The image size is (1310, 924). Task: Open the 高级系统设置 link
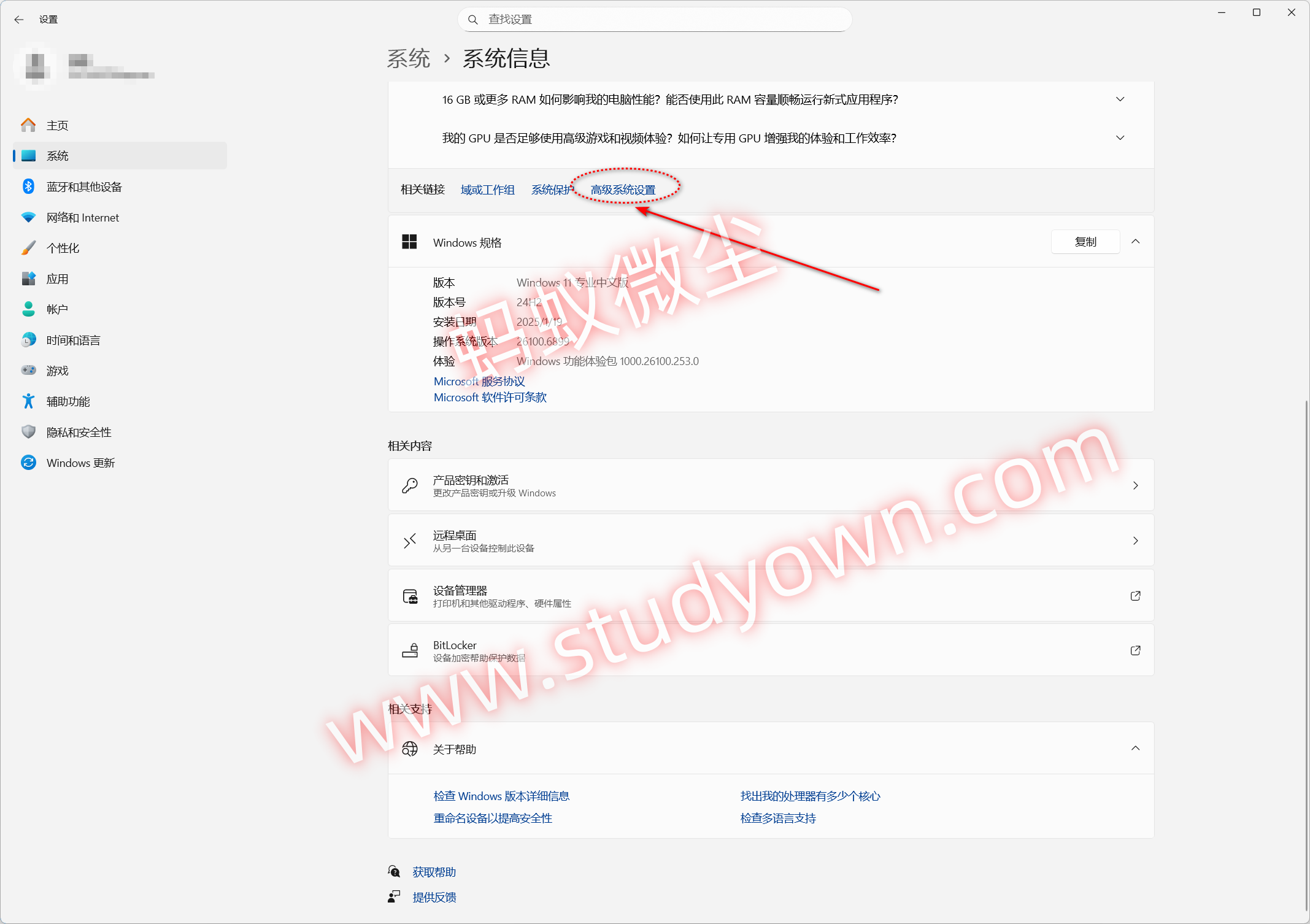pos(623,190)
